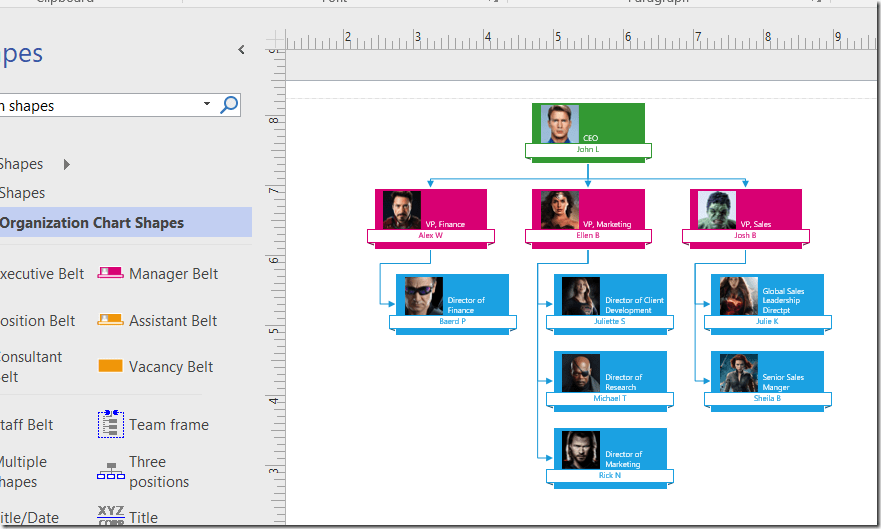This screenshot has height=529, width=881.
Task: Click the Assistant Belt label
Action: 173,321
